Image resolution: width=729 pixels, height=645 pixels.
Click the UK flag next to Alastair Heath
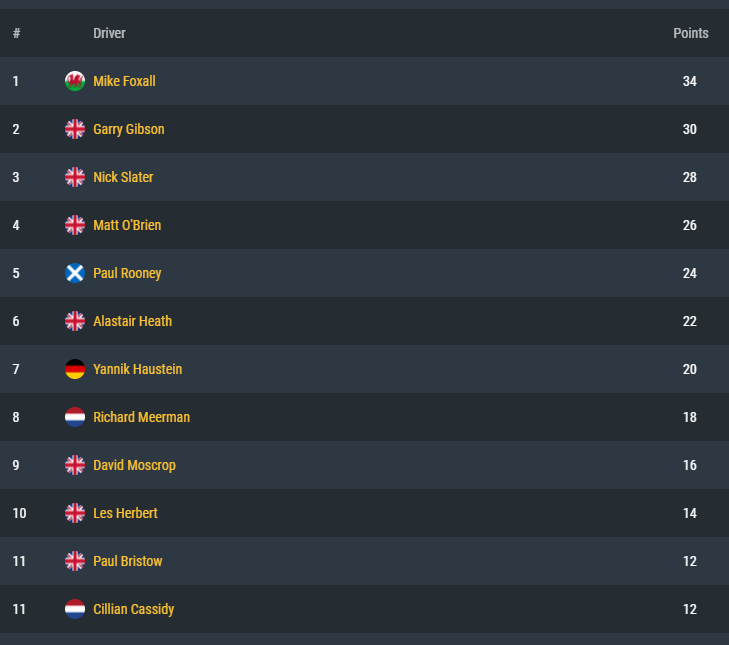click(x=75, y=321)
